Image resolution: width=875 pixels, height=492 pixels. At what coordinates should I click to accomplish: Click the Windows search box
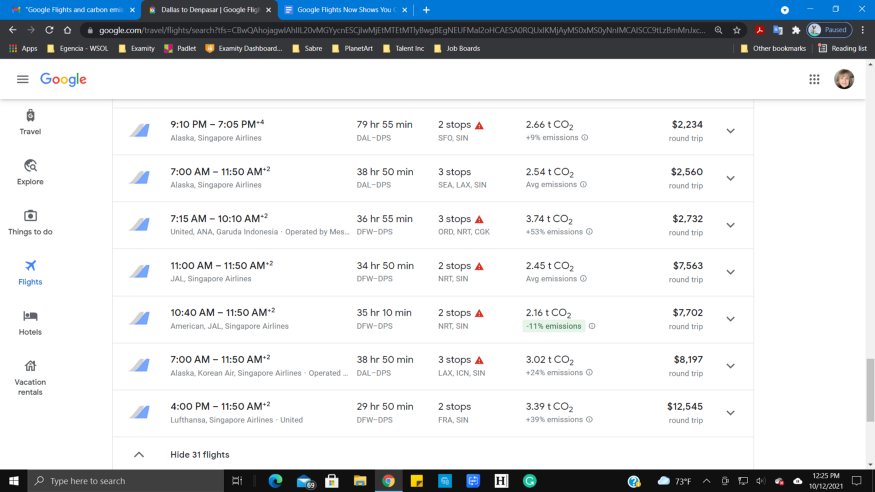pyautogui.click(x=126, y=481)
